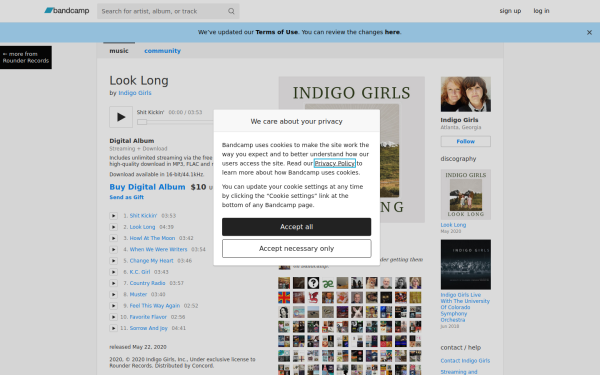This screenshot has height=375, width=600.
Task: Switch to the community tab
Action: point(162,51)
